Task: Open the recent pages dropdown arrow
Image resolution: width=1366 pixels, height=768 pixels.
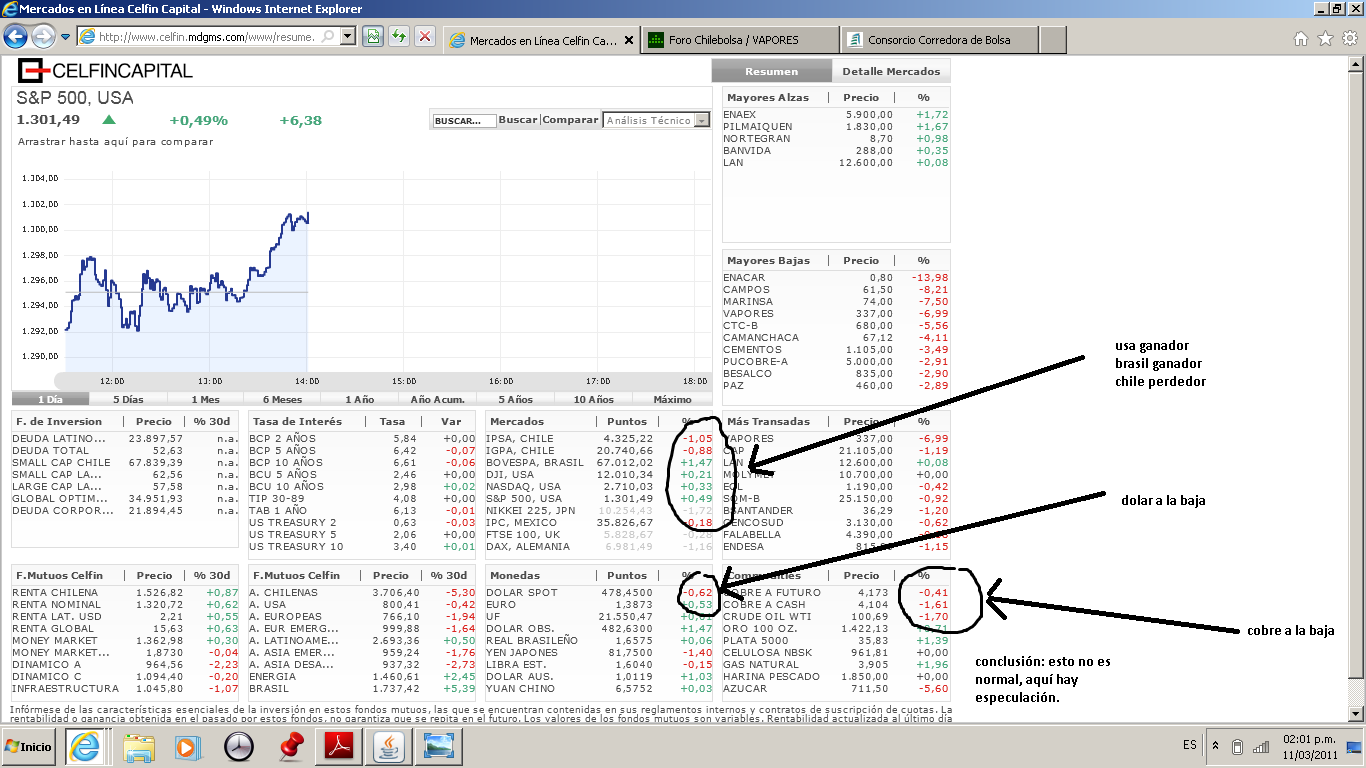Action: 65,37
